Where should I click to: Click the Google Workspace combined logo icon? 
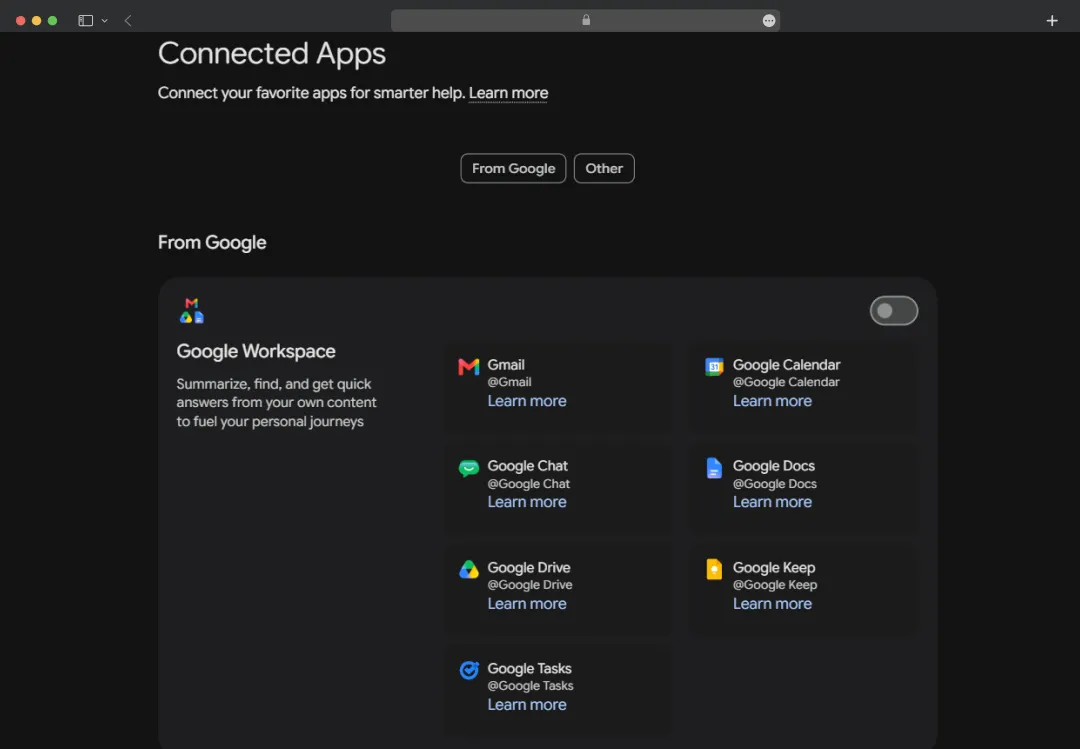[x=191, y=311]
